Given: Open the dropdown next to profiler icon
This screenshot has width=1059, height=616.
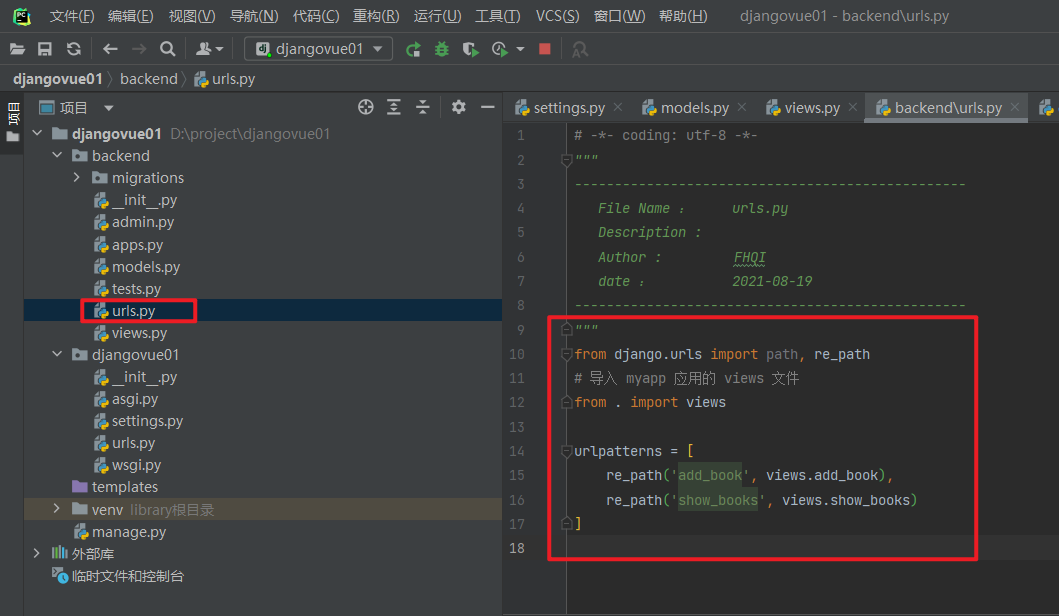Looking at the screenshot, I should click(x=520, y=49).
